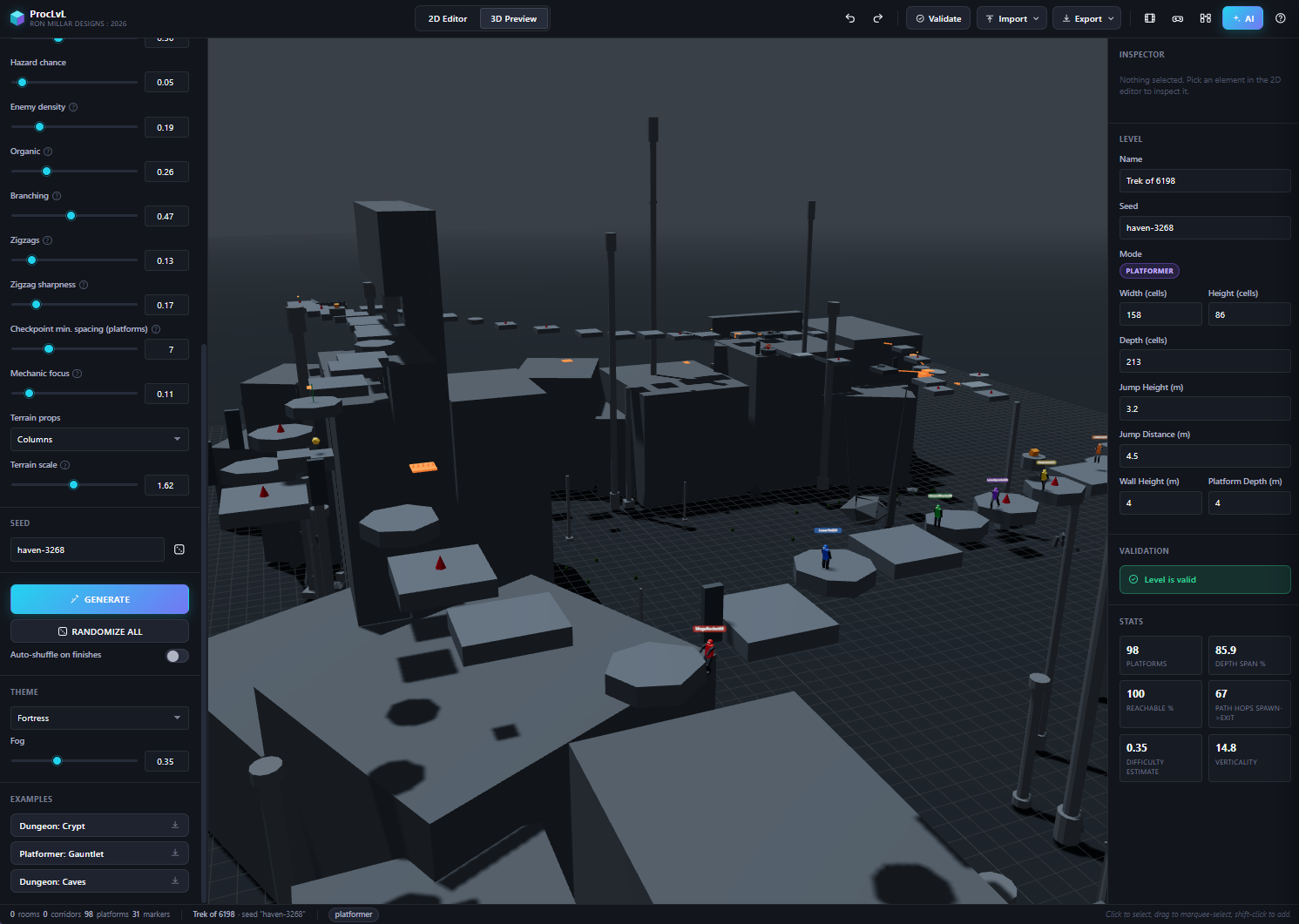Click the Zigzag sharpness info icon
Screen dimensions: 1299x924
tap(84, 285)
